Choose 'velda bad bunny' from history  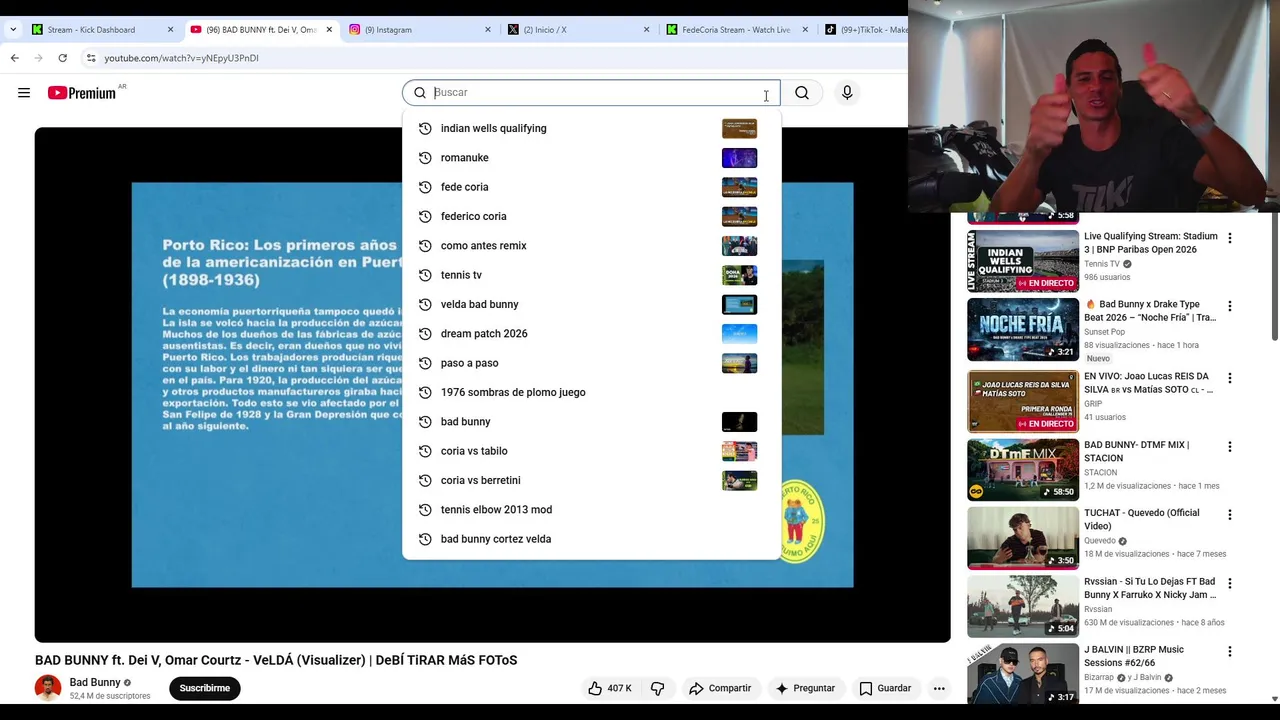tap(591, 304)
